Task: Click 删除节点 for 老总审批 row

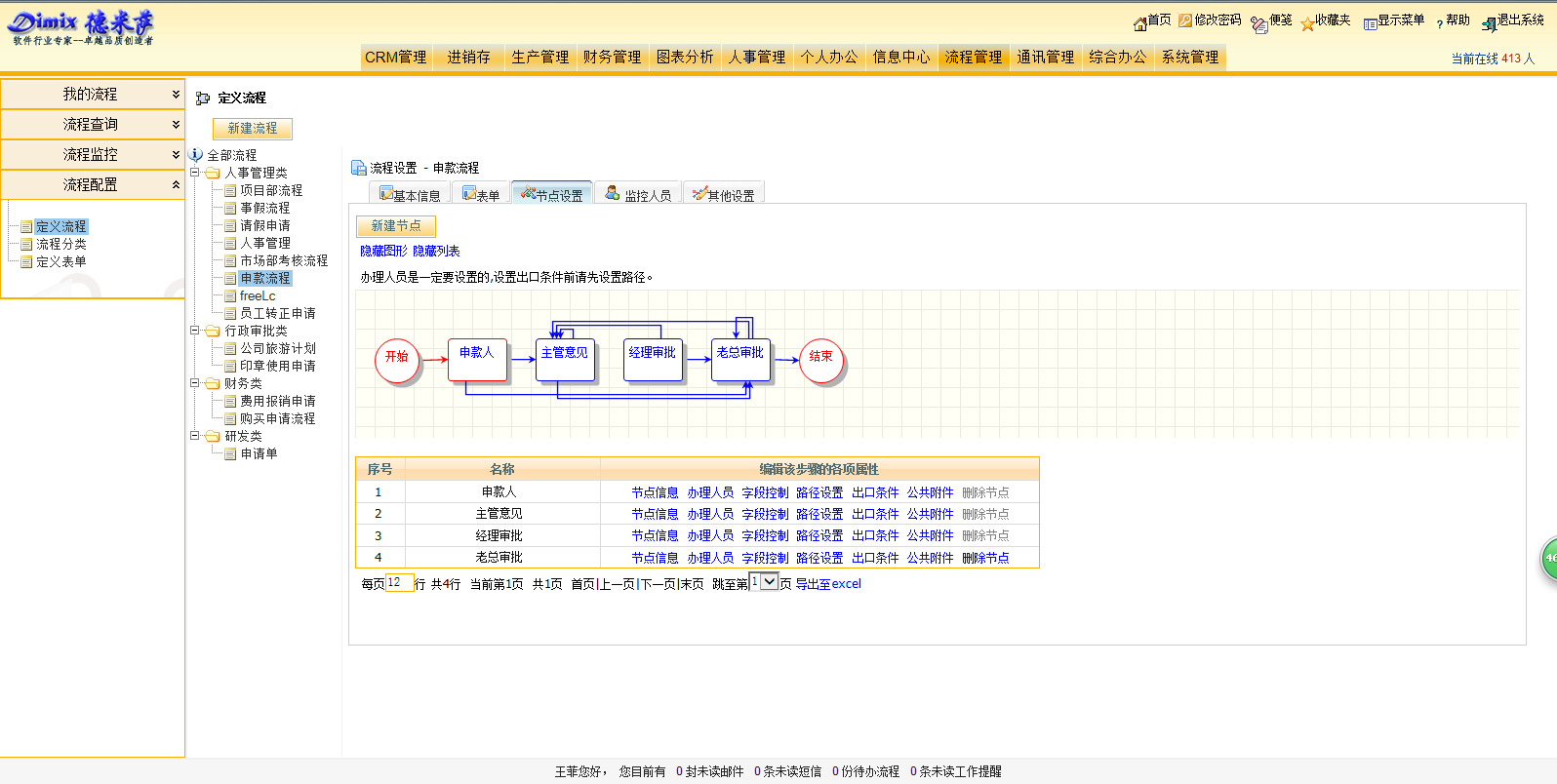Action: (x=985, y=558)
